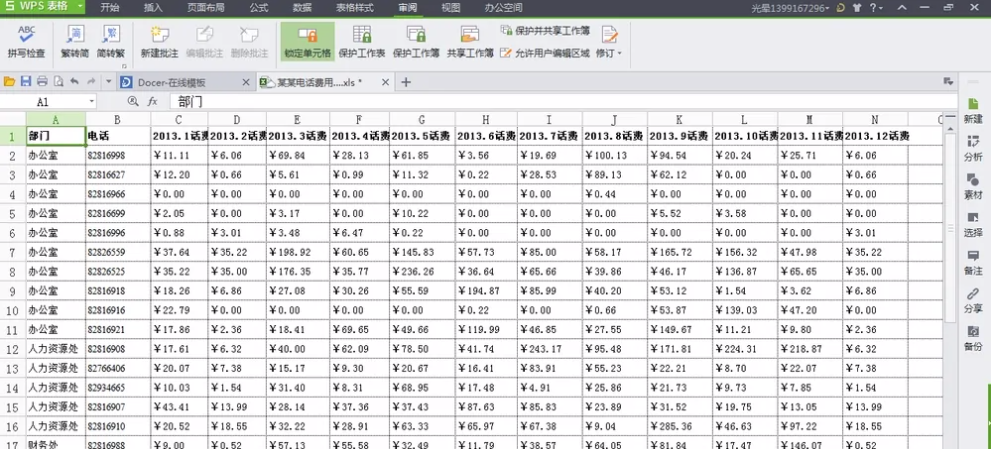
Task: Click the magnifier icon beside fx
Action: 133,101
